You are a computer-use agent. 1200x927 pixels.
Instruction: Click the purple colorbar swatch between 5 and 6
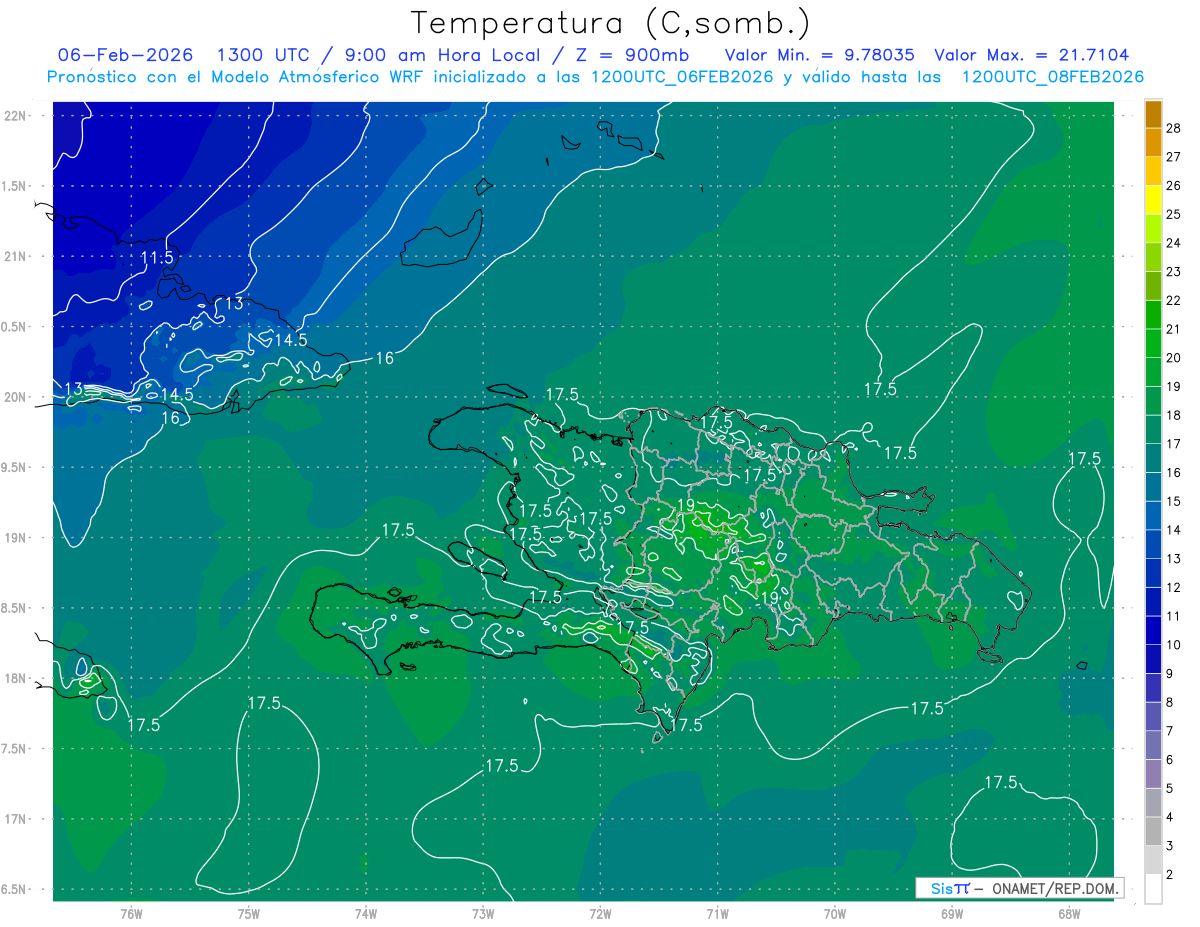coord(1153,775)
